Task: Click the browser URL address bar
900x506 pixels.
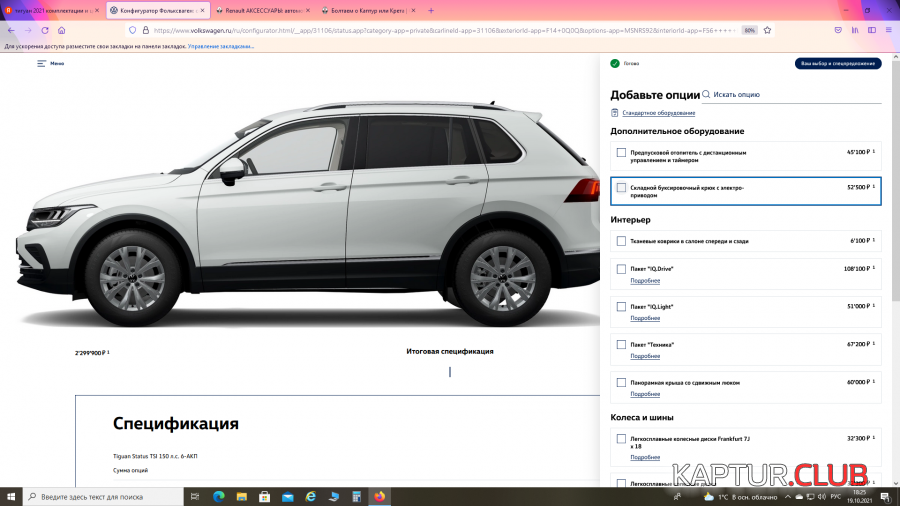Action: 445,30
